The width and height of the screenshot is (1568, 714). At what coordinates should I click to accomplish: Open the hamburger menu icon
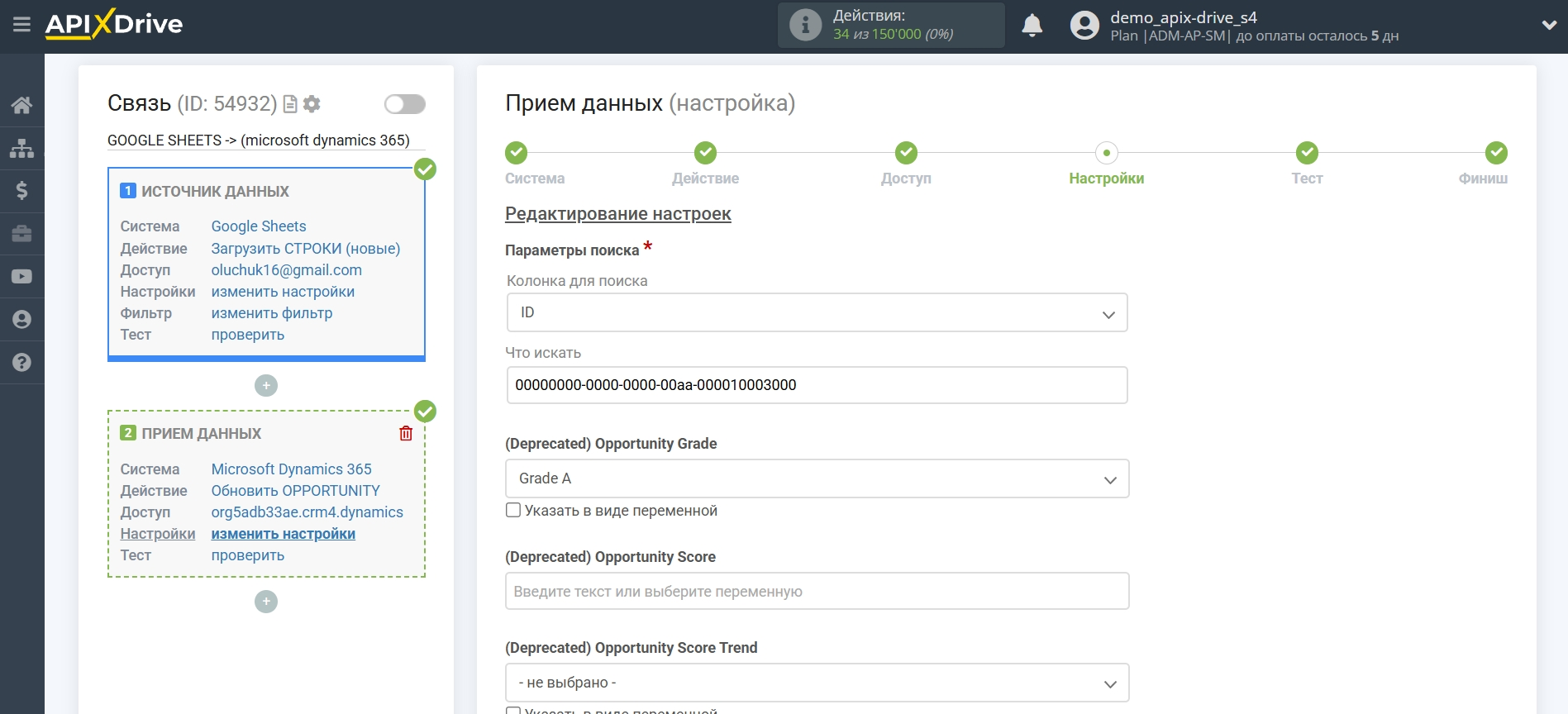[x=22, y=25]
